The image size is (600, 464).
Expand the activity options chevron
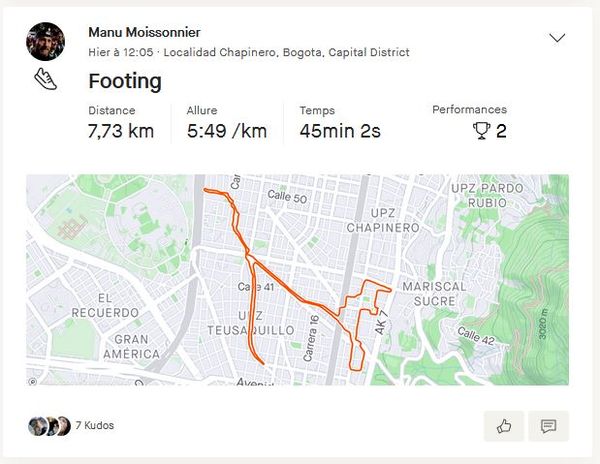coord(557,38)
